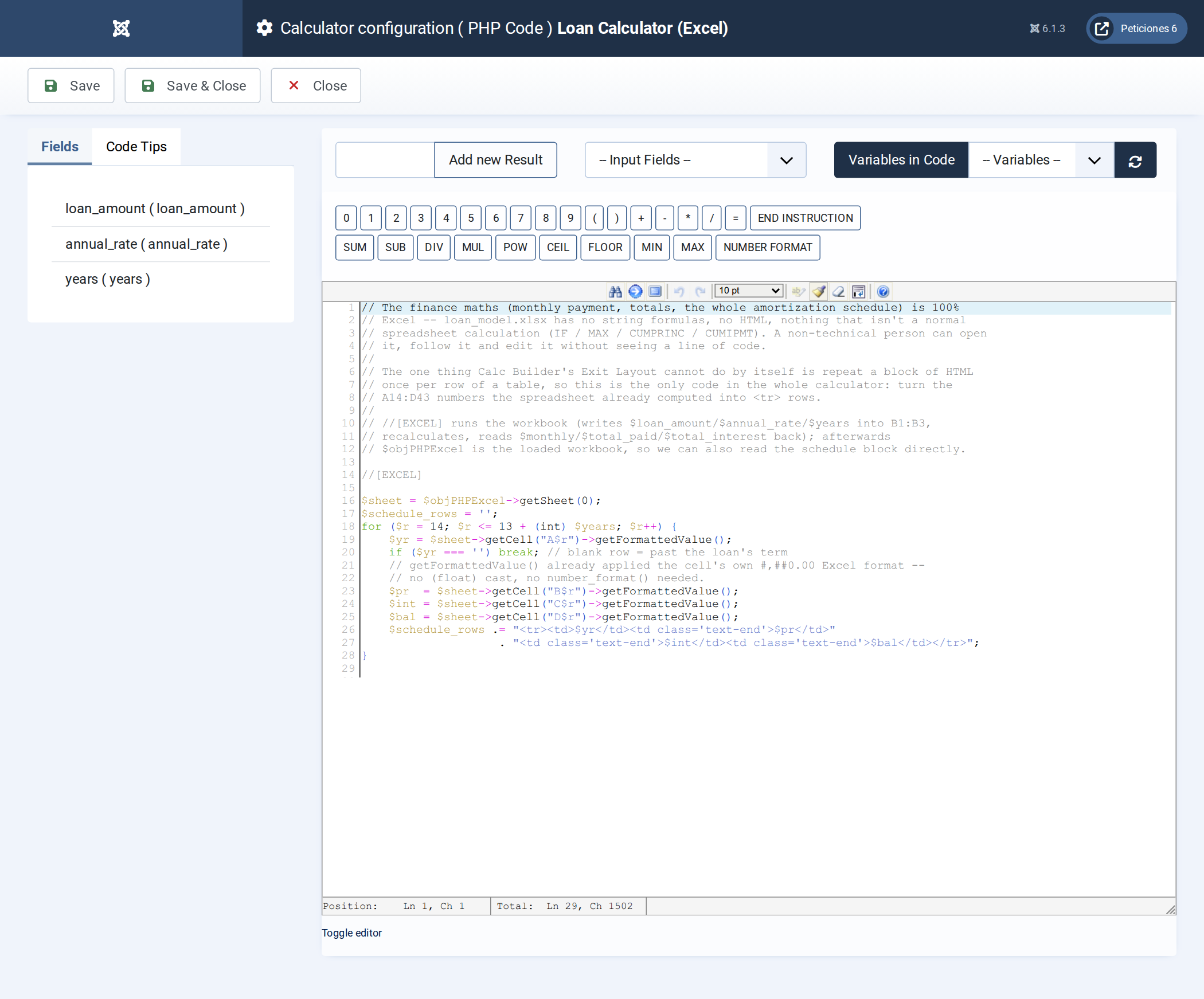Click the redo icon in editor toolbar
Image resolution: width=1204 pixels, height=999 pixels.
click(x=699, y=291)
